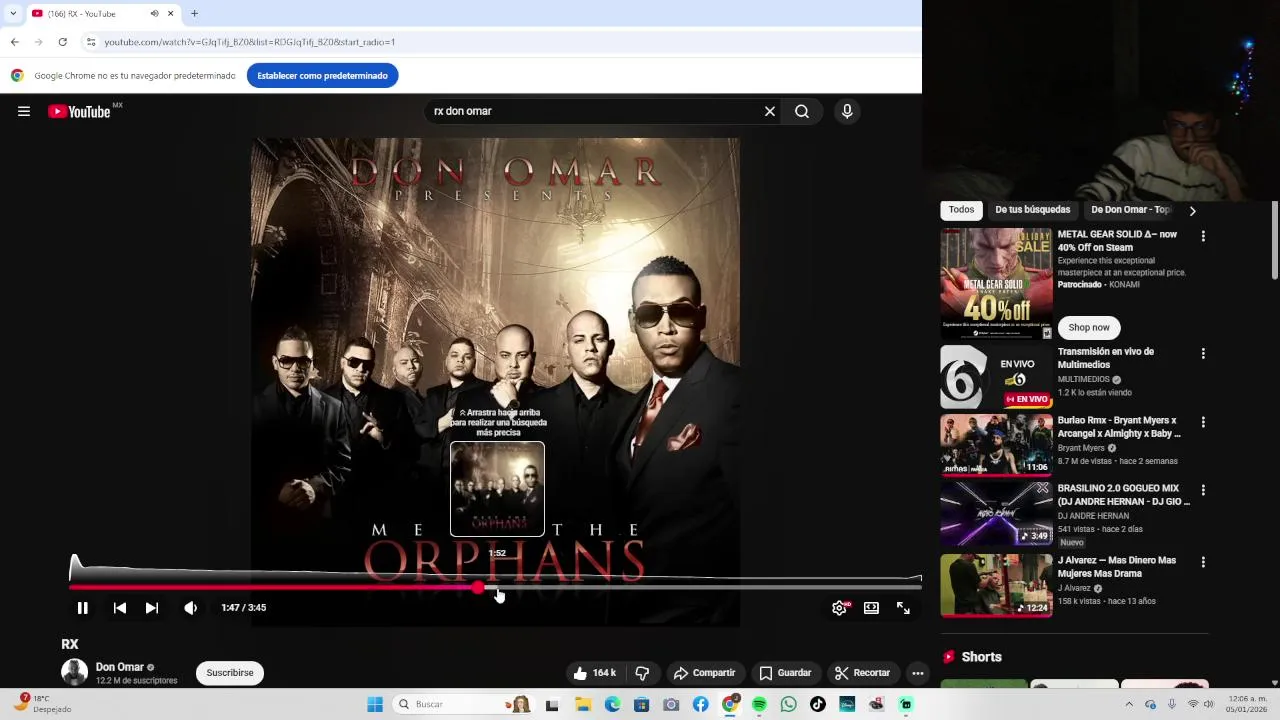Open options for Metal Gear Solid ad

pos(1203,236)
